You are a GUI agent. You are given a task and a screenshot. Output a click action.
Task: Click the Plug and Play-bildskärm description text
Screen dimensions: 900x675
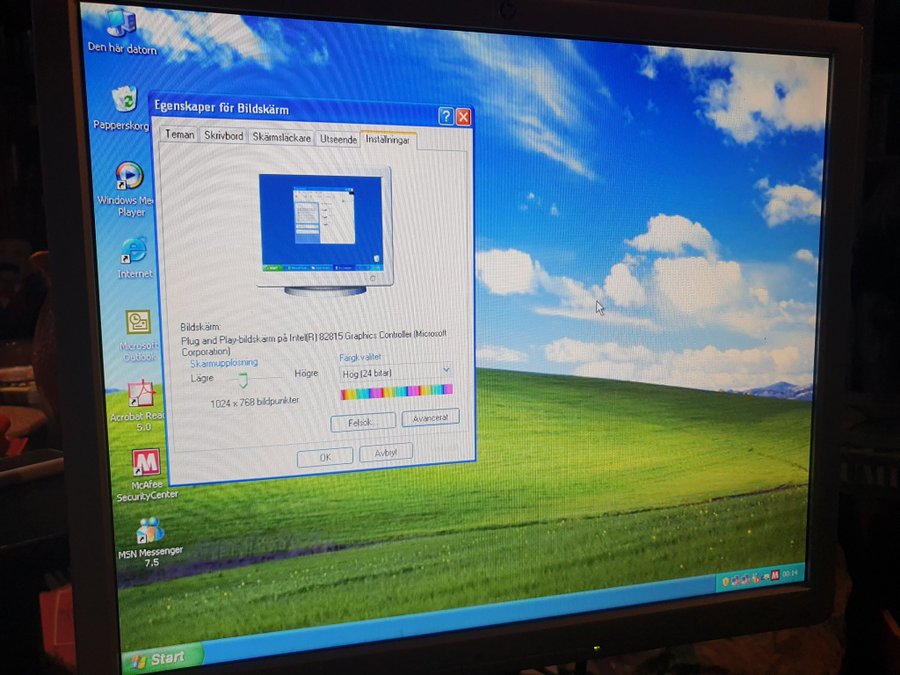[313, 343]
